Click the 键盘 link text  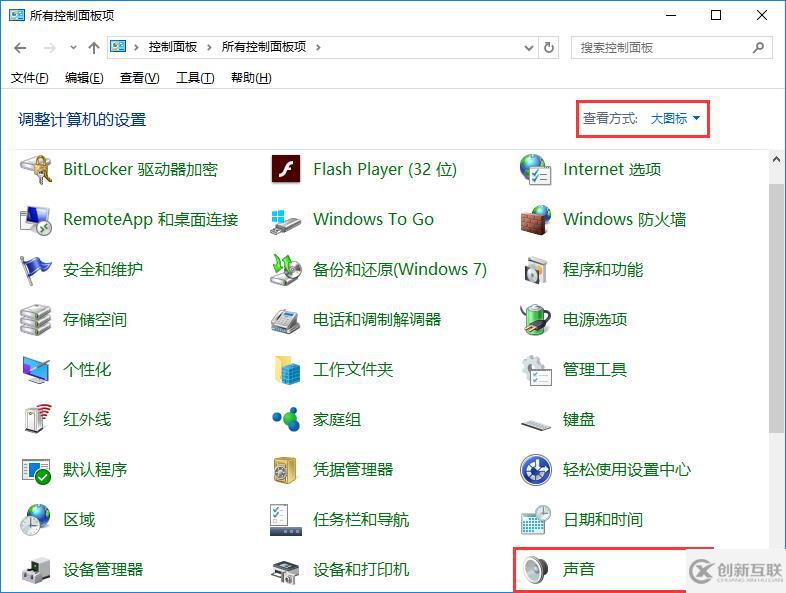pyautogui.click(x=579, y=420)
